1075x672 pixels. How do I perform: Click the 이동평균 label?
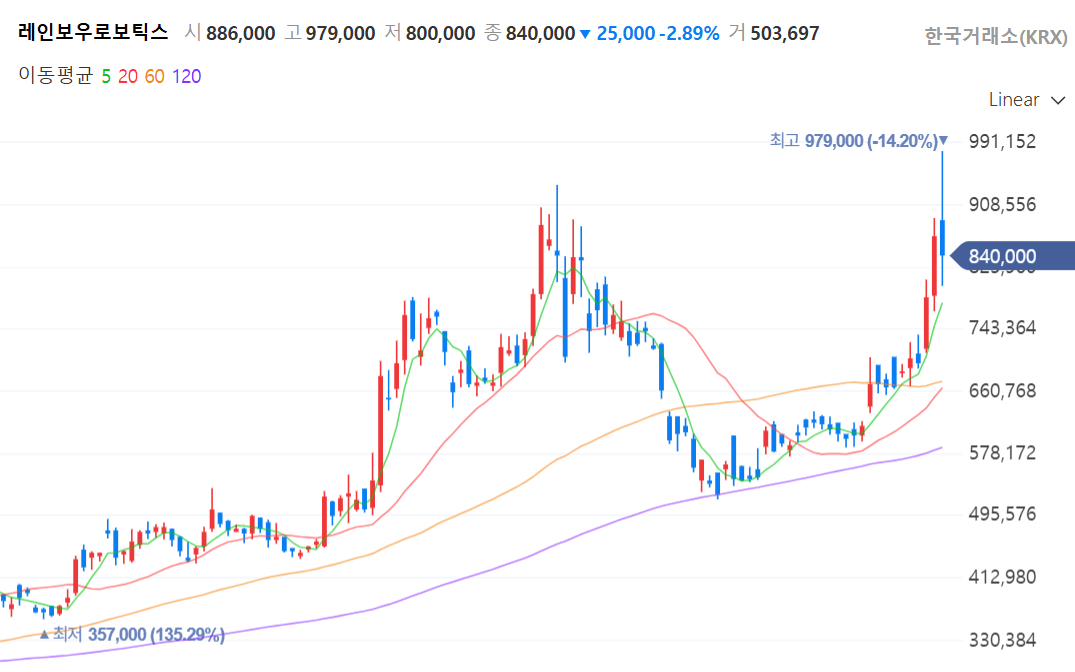(55, 75)
